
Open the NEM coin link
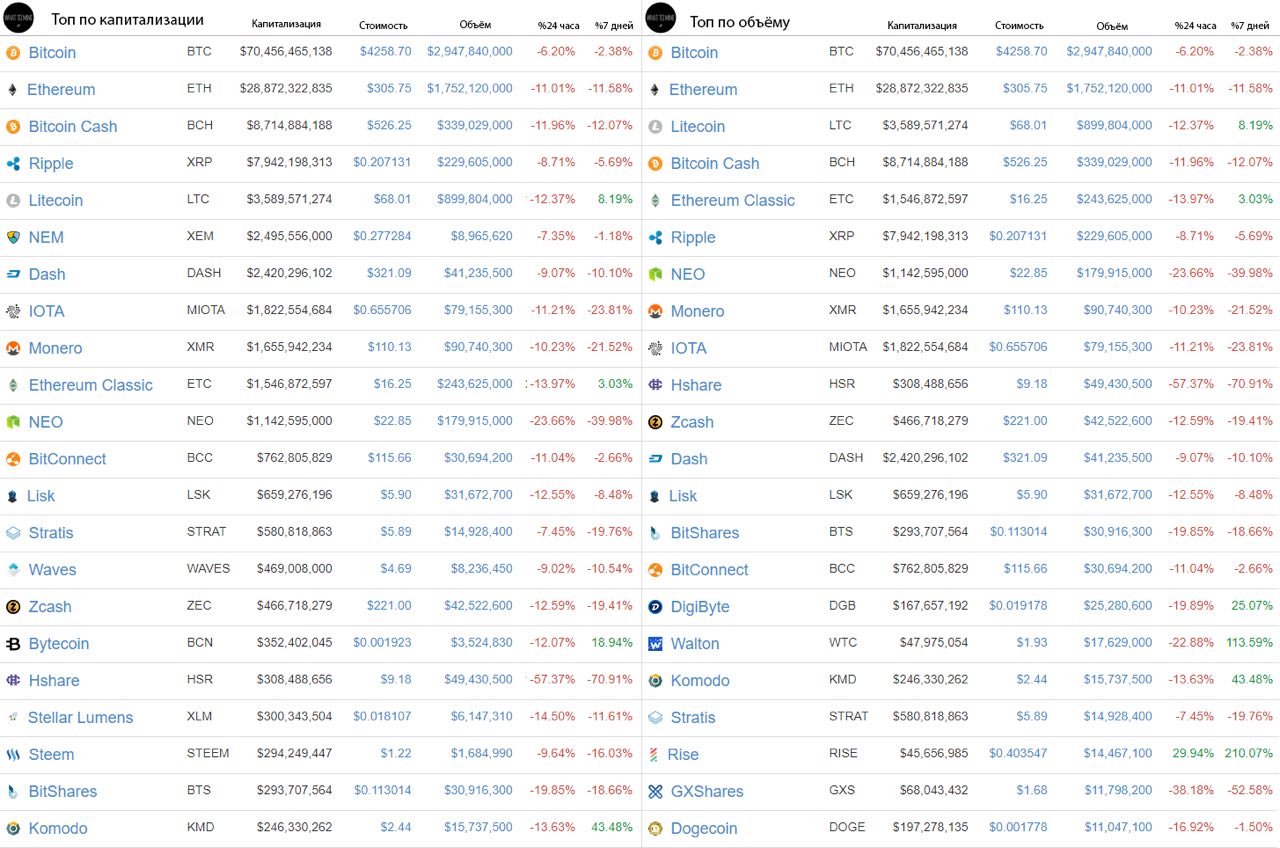coord(46,237)
